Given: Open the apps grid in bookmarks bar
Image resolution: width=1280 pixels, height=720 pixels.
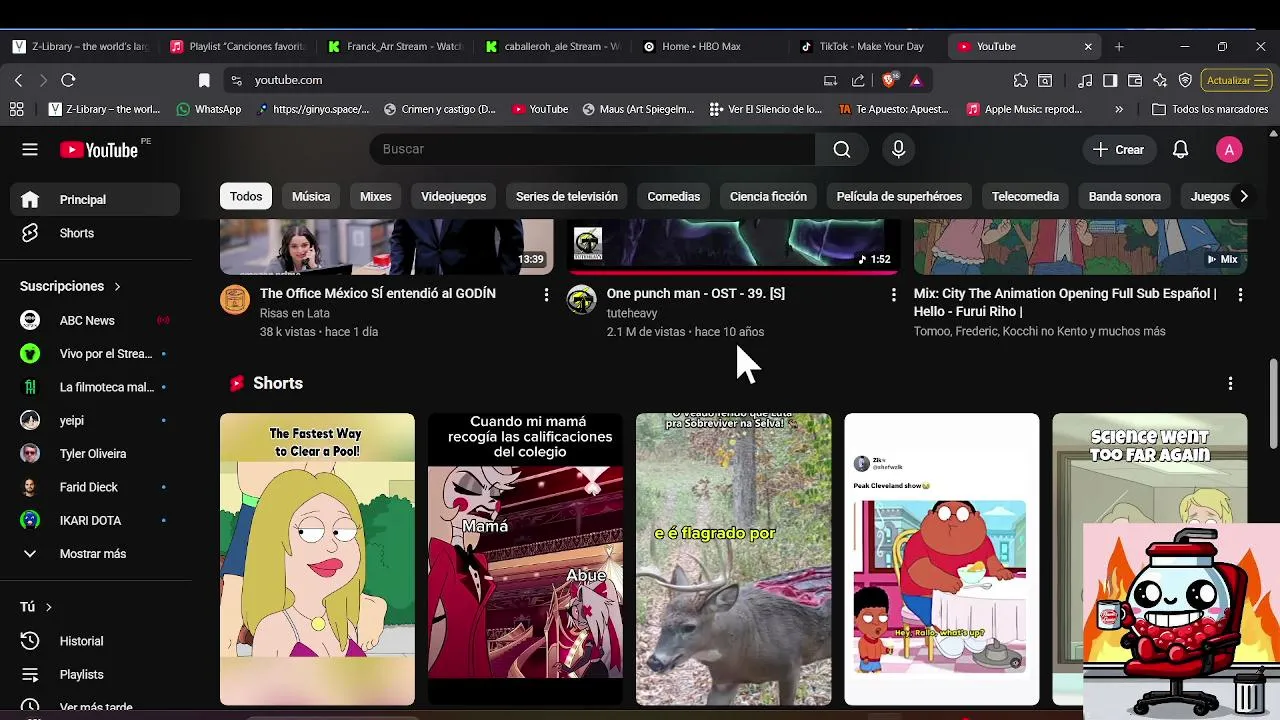Looking at the screenshot, I should point(16,109).
